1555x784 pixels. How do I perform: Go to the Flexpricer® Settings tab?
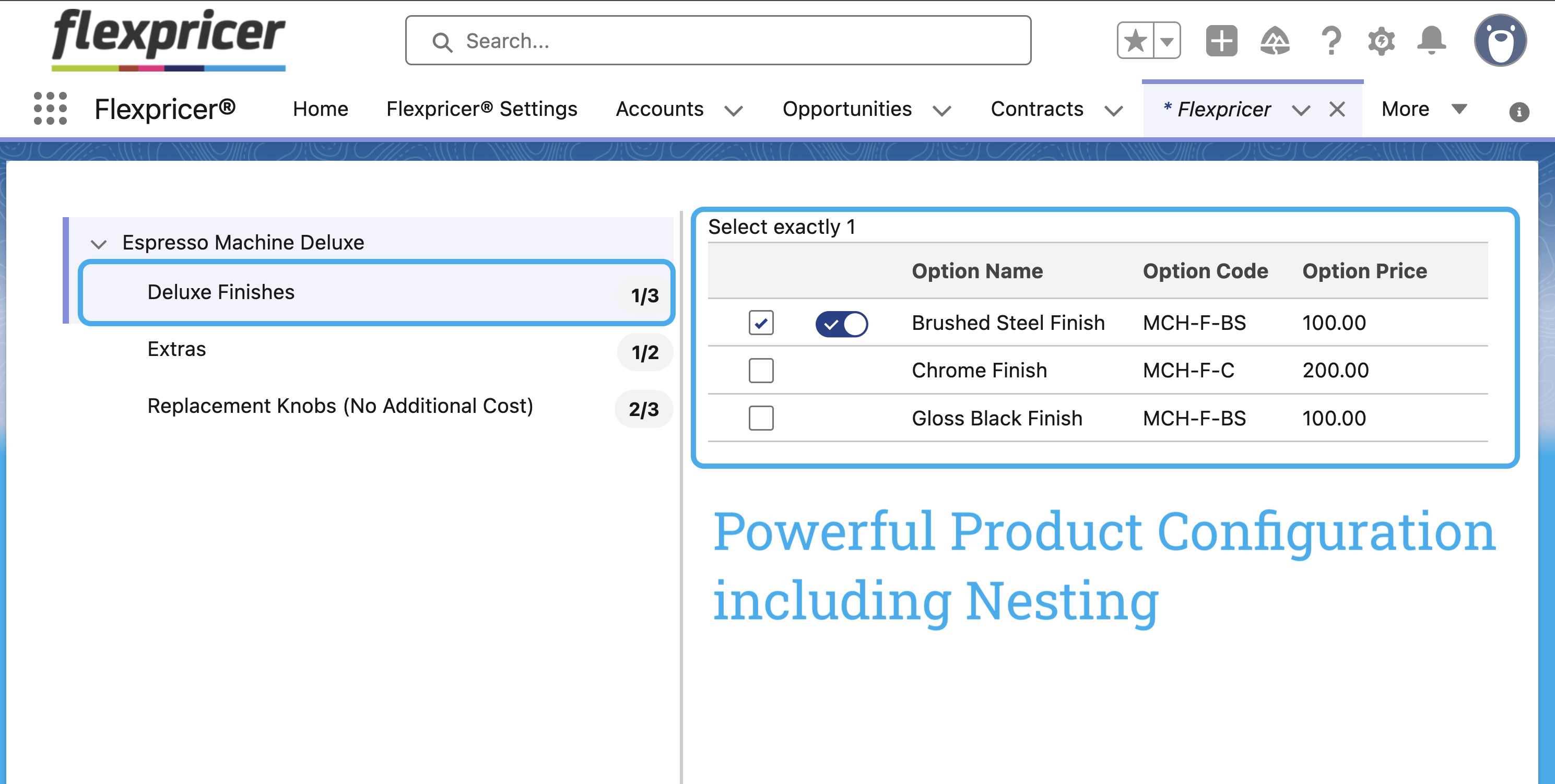pos(482,109)
